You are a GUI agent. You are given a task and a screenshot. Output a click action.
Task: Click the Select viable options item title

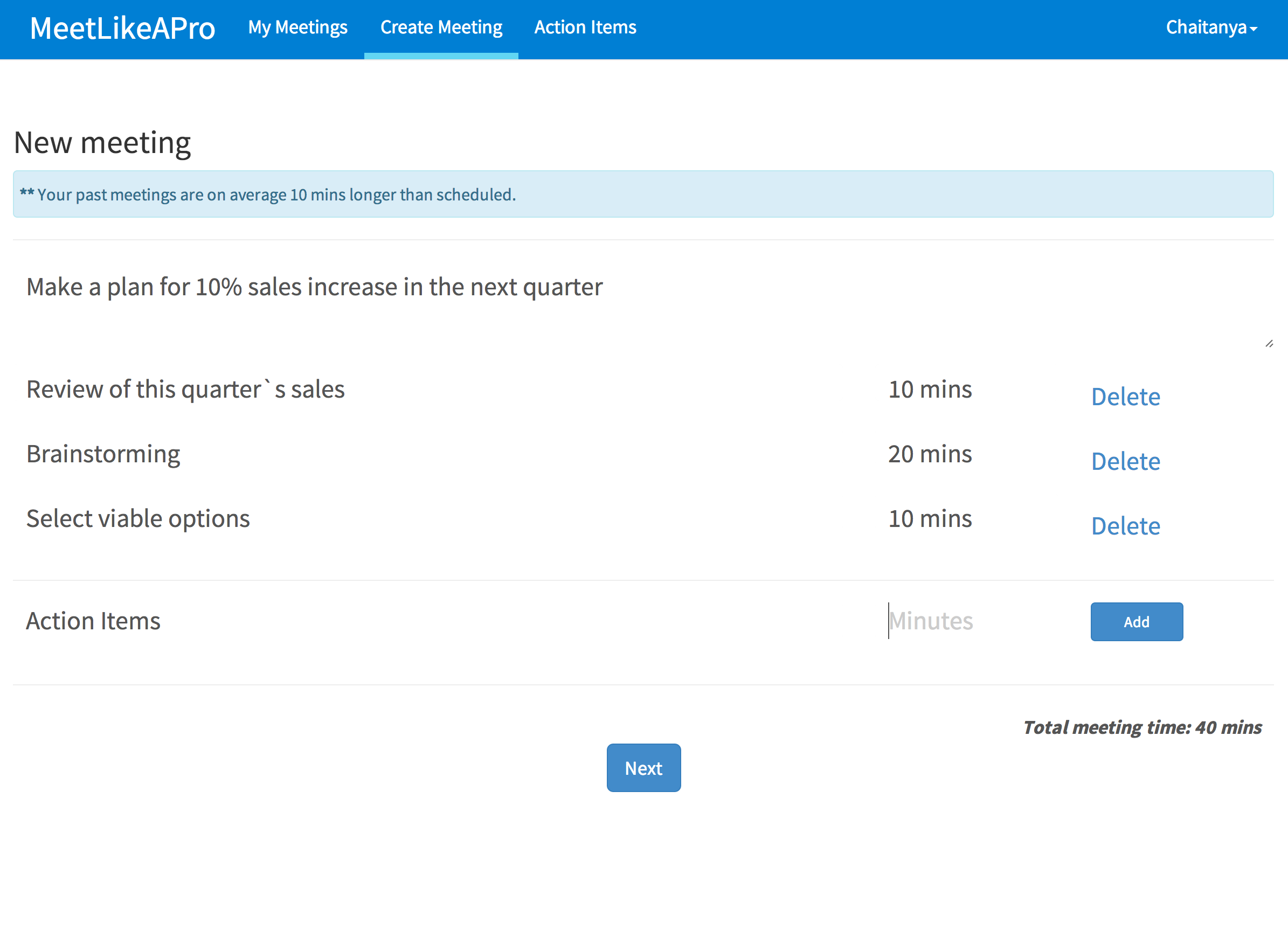click(x=138, y=519)
